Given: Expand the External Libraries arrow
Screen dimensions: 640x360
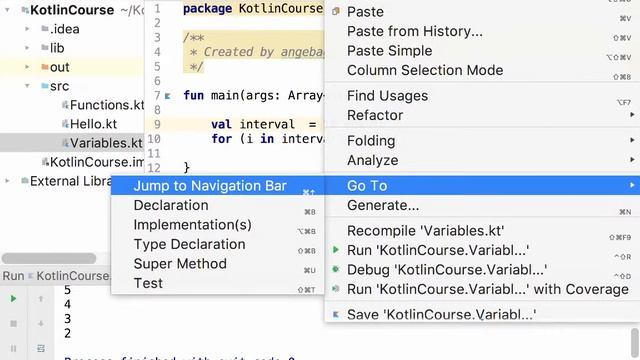Looking at the screenshot, I should click(x=7, y=181).
